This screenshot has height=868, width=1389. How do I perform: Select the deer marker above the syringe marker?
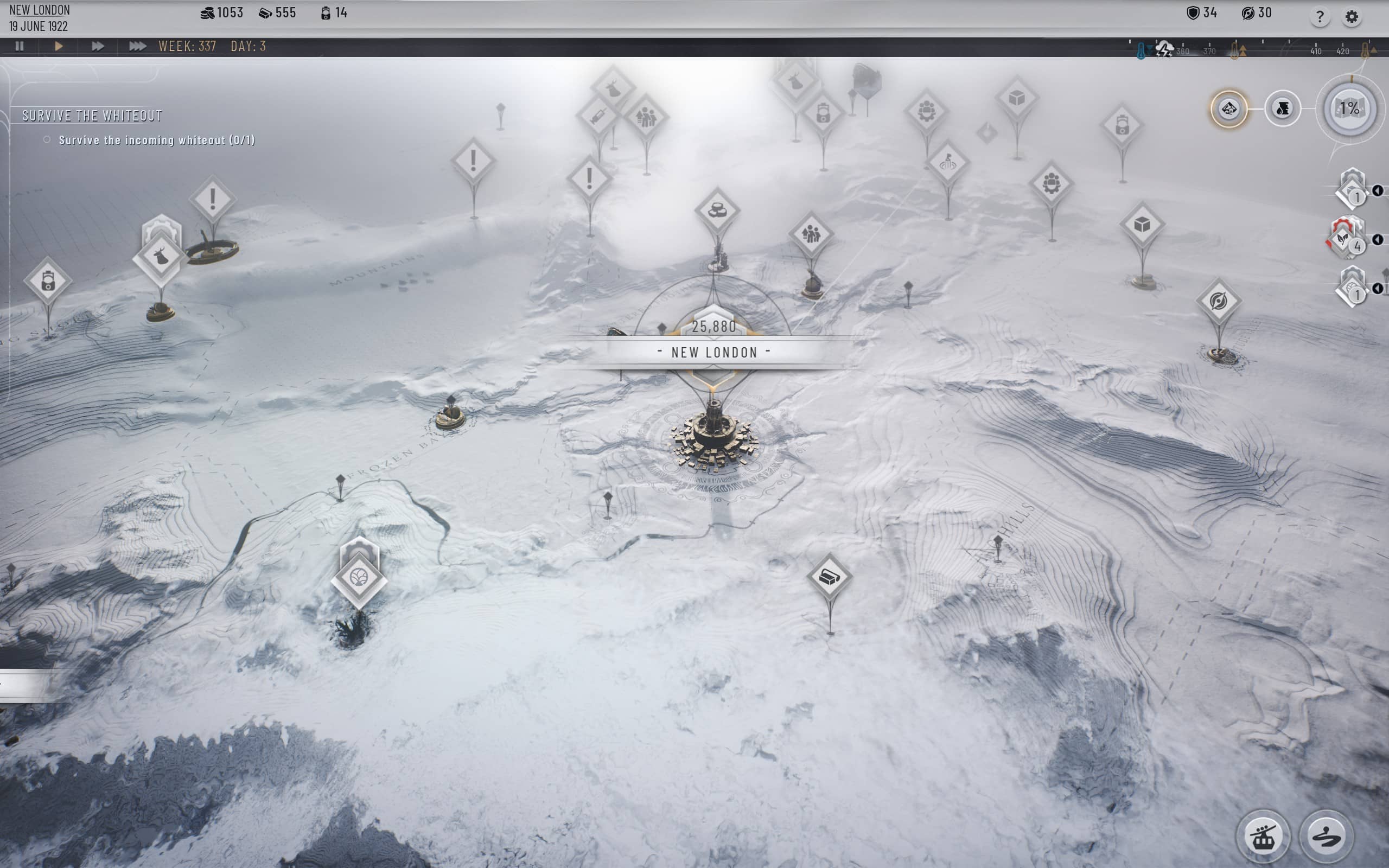[613, 87]
